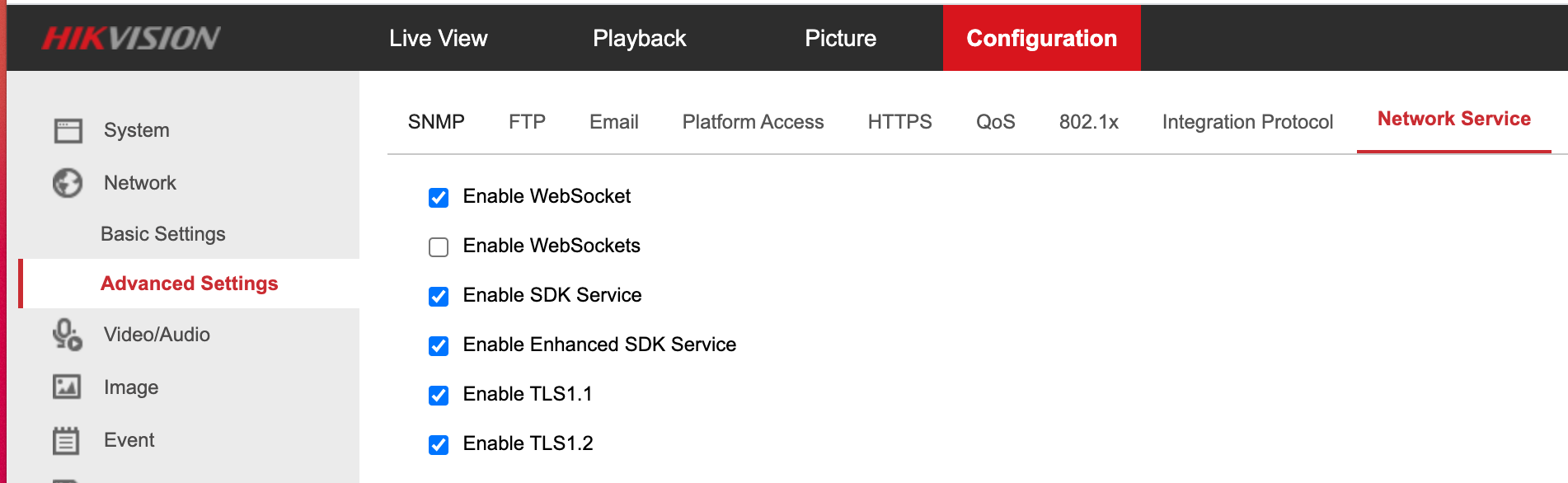1568x483 pixels.
Task: Click the Video/Audio microphone icon
Action: coord(68,335)
